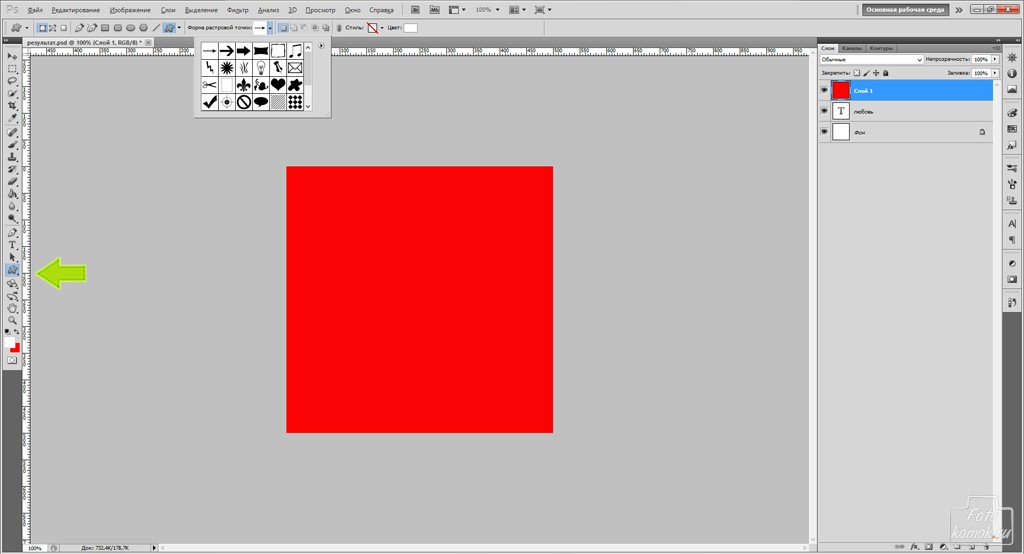Screen dimensions: 1024x554
Task: Switch to the Контуры tab
Action: pyautogui.click(x=881, y=48)
